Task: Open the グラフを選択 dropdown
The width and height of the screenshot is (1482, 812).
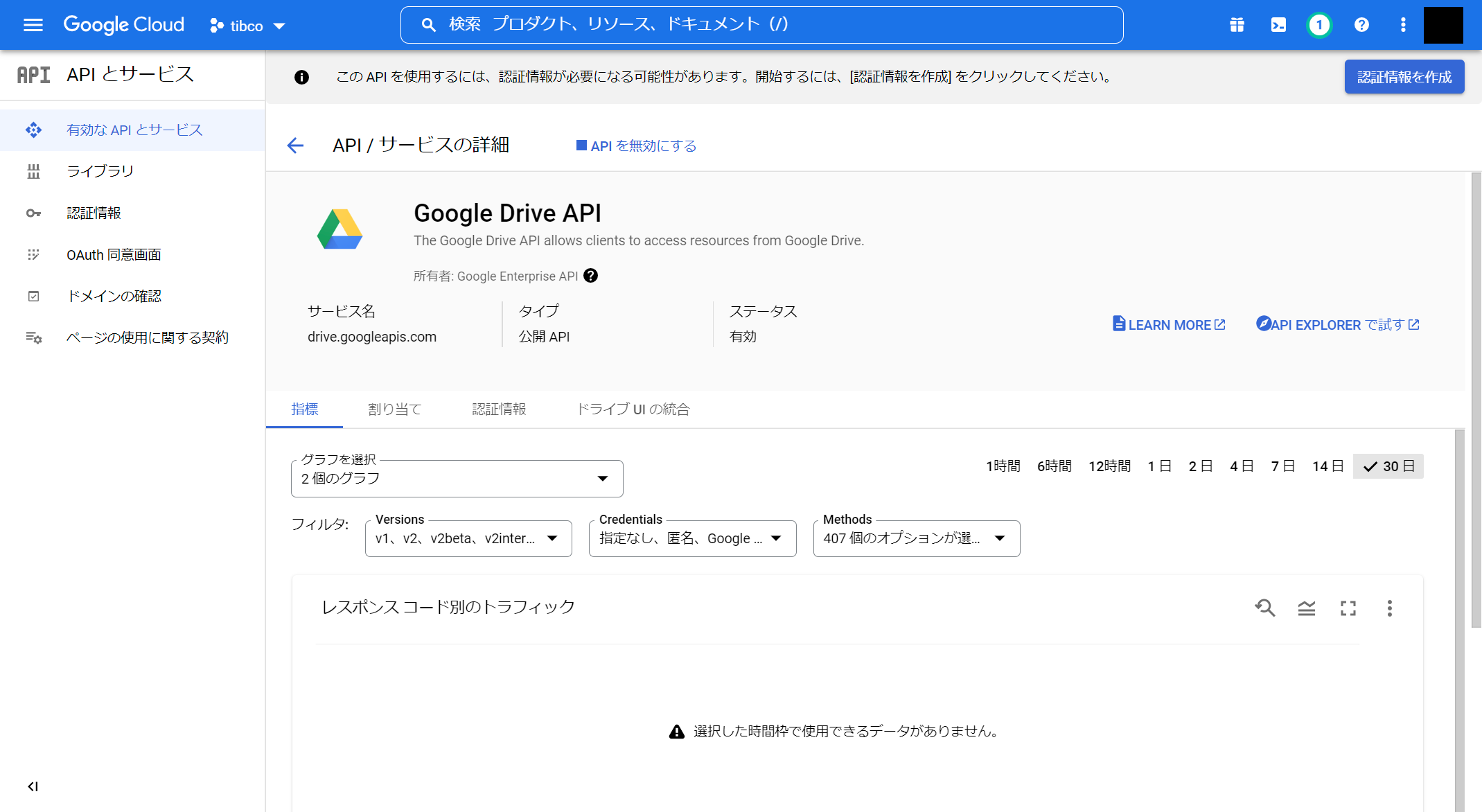Action: coord(457,478)
